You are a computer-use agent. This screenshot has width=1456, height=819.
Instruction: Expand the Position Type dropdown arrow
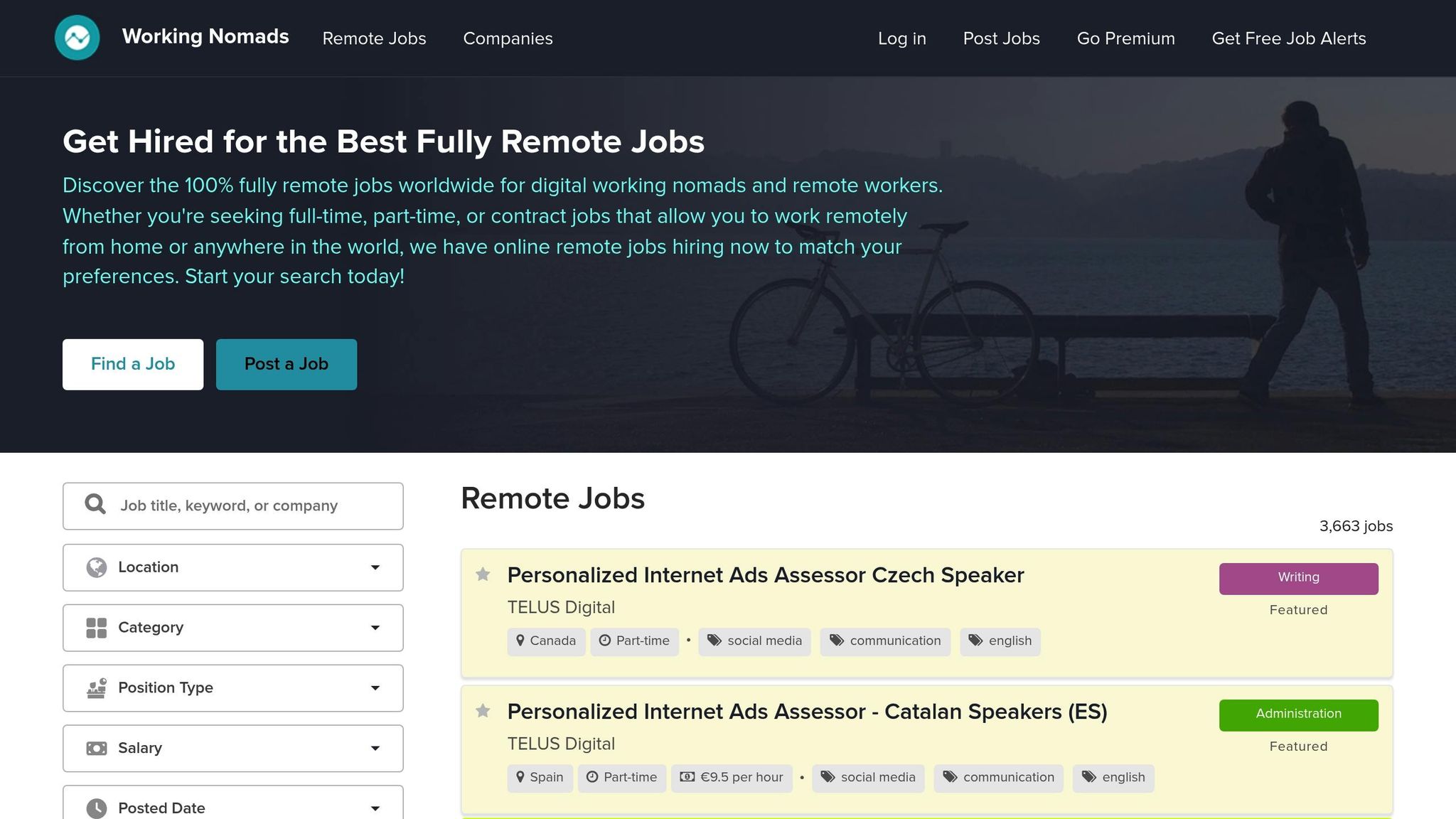[x=375, y=688]
